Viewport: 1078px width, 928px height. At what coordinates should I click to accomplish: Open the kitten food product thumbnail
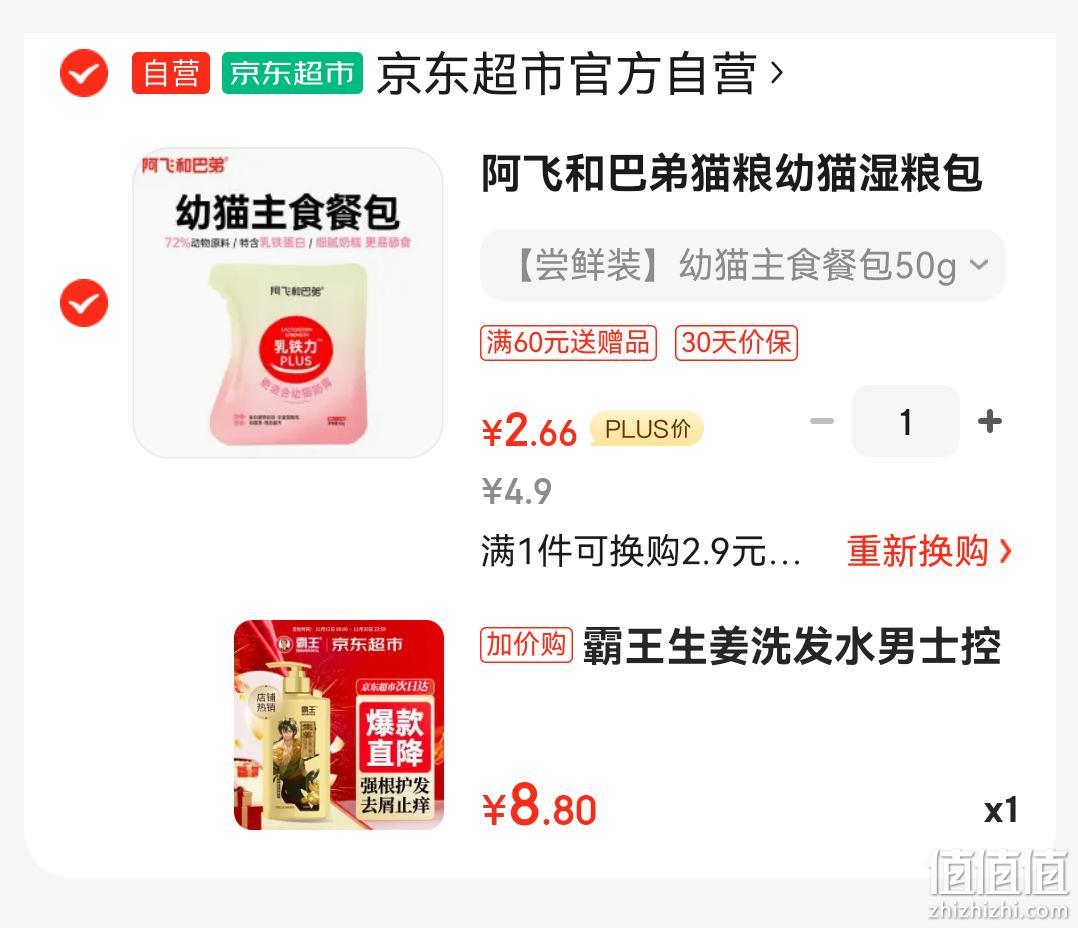[x=287, y=303]
